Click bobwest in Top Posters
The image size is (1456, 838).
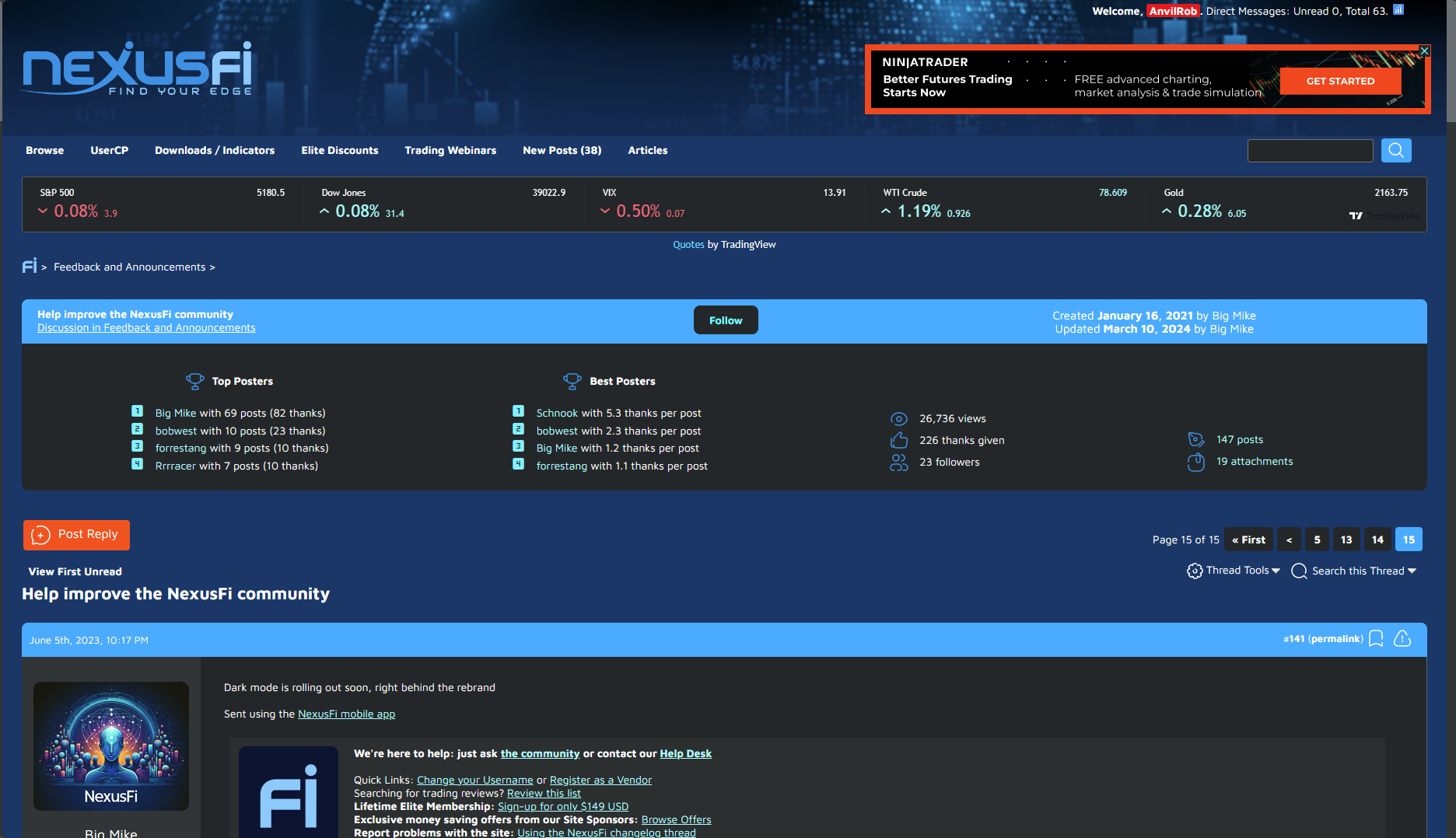pyautogui.click(x=177, y=431)
